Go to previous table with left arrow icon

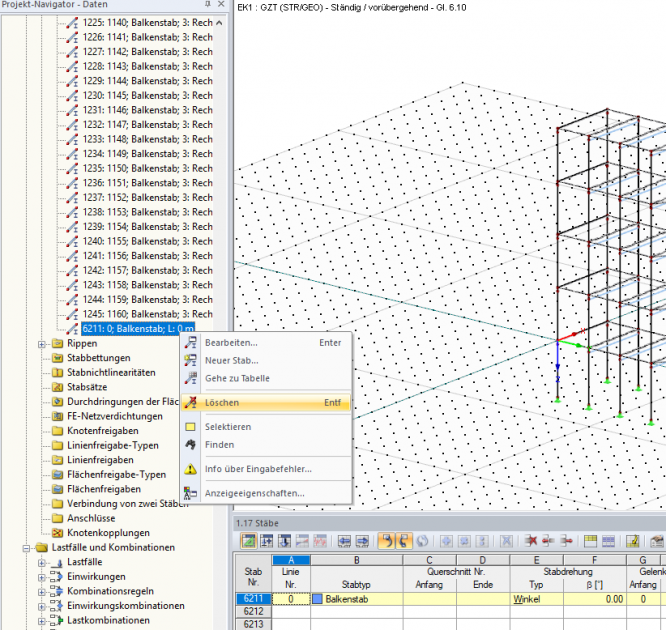344,541
